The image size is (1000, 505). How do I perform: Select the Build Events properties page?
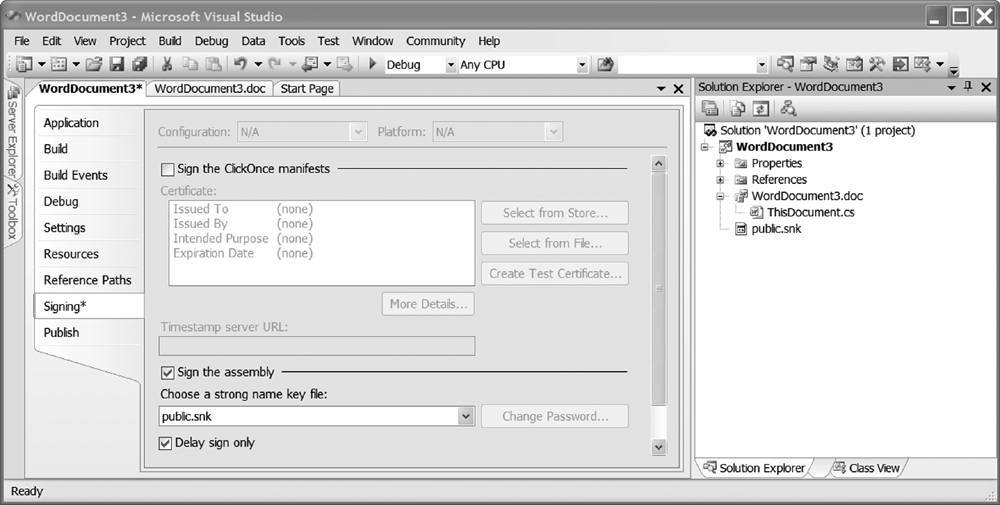[x=75, y=175]
